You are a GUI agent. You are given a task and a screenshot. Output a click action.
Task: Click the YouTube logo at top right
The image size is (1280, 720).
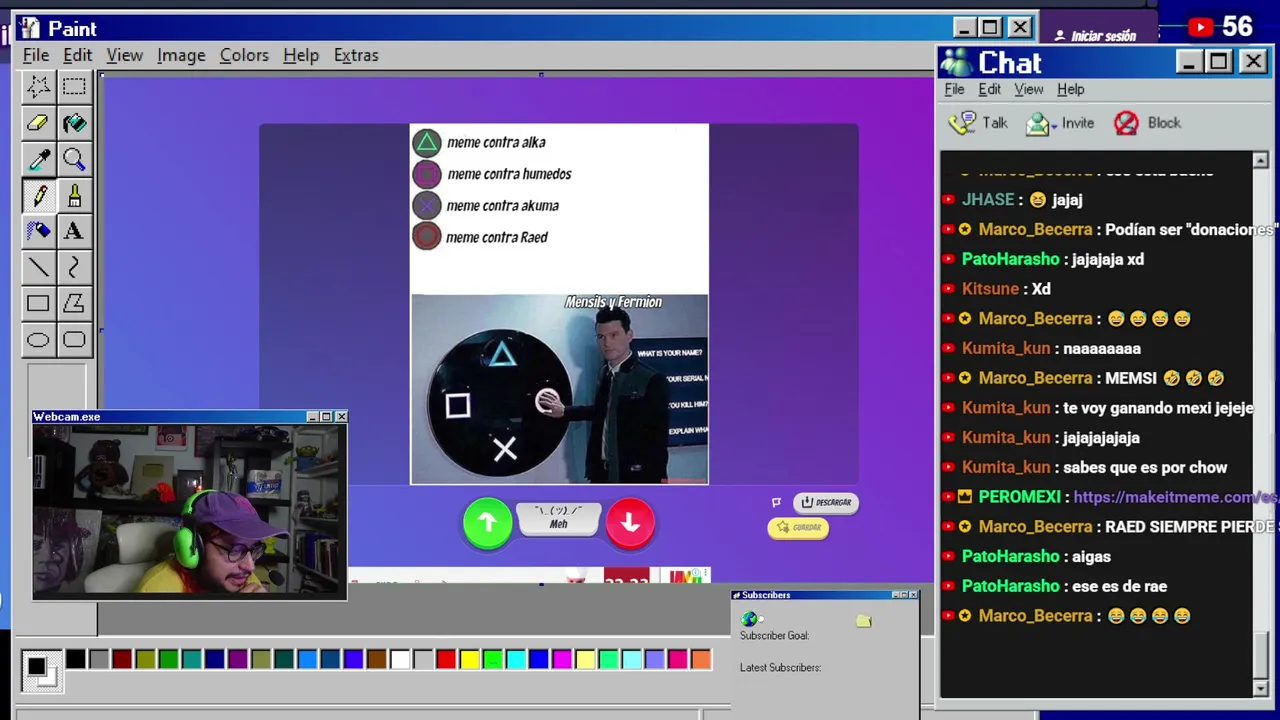point(1201,28)
